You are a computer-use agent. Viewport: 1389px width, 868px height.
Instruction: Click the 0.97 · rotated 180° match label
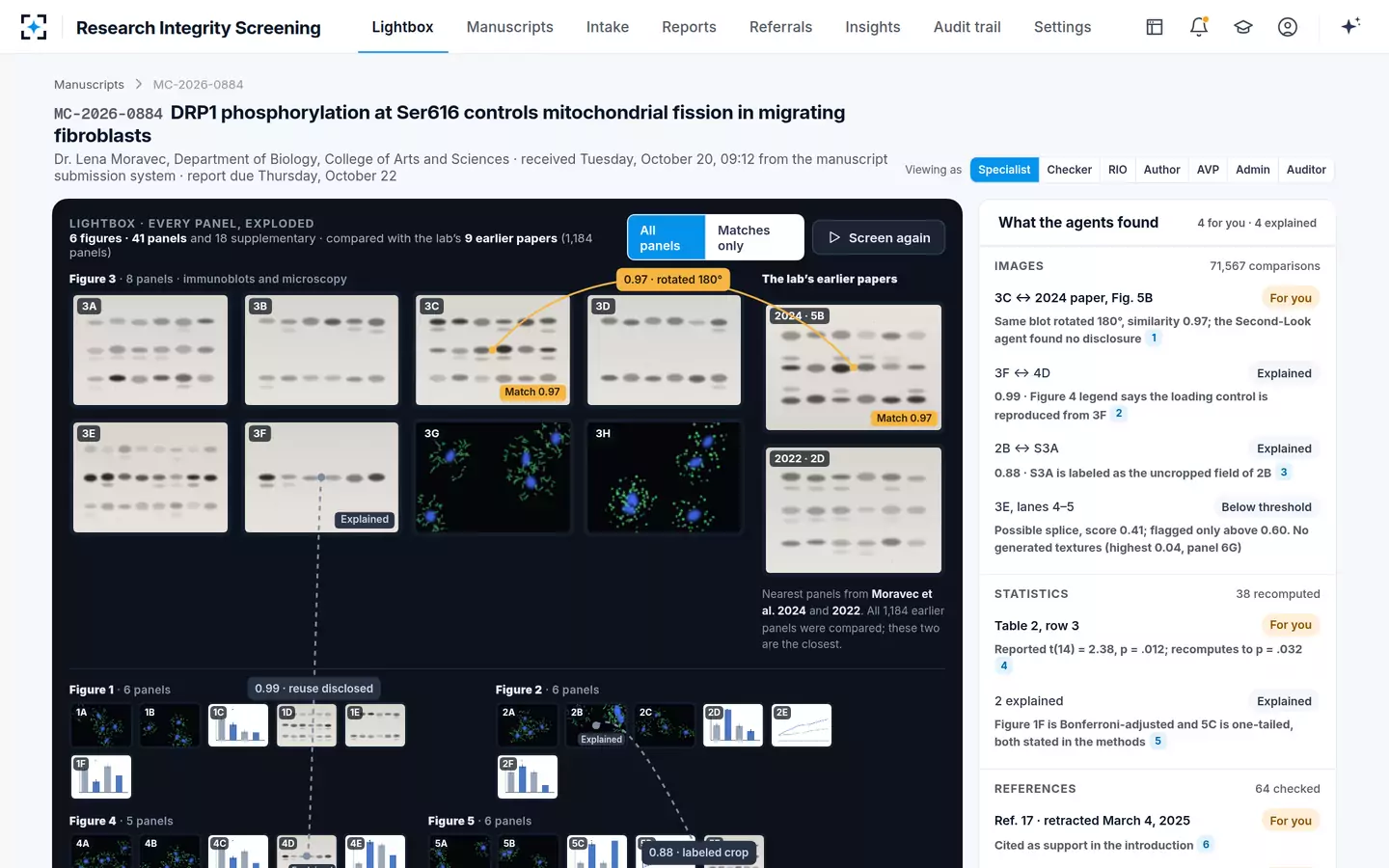[x=672, y=280]
